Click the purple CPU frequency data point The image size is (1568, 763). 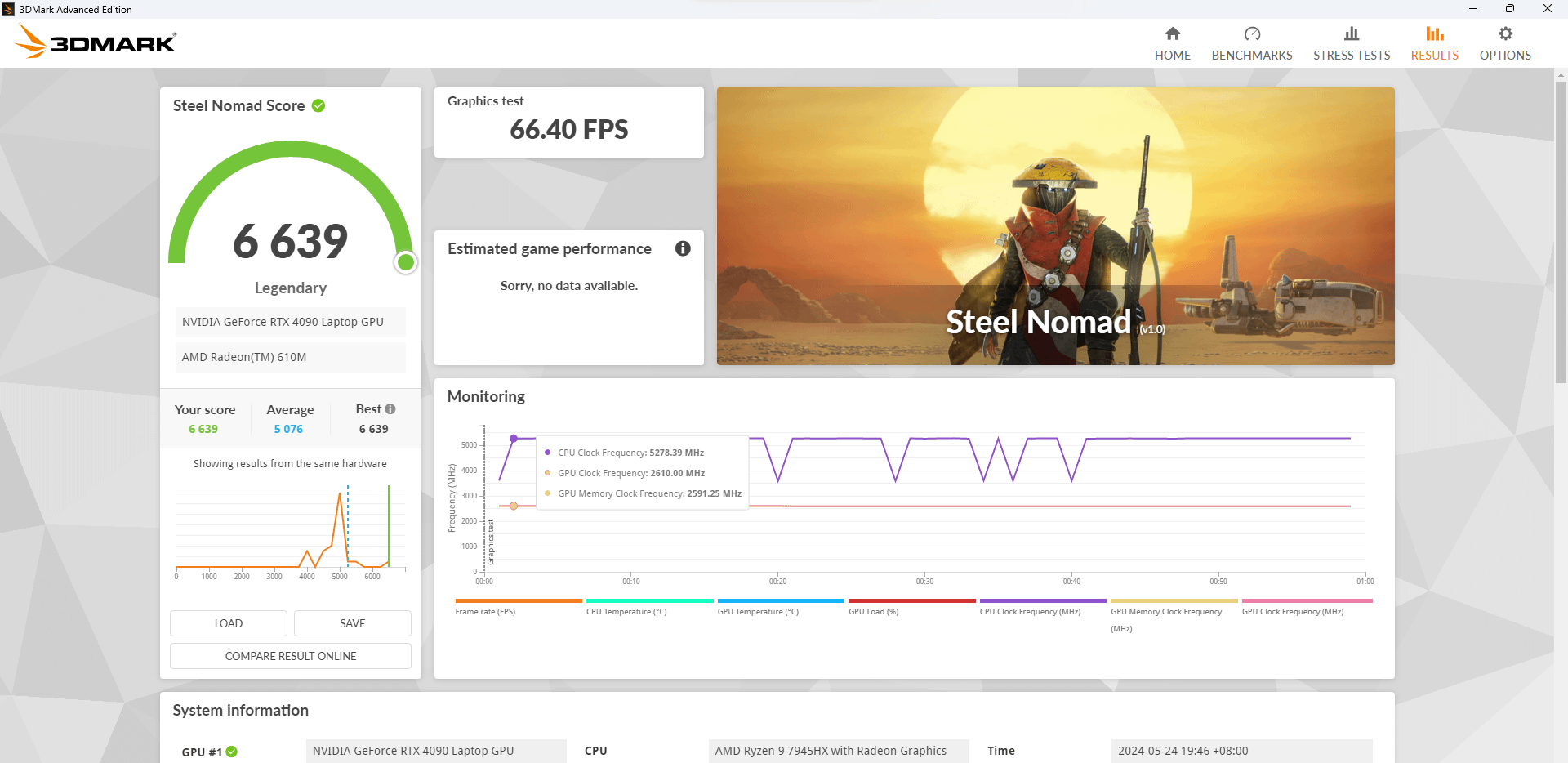[514, 439]
